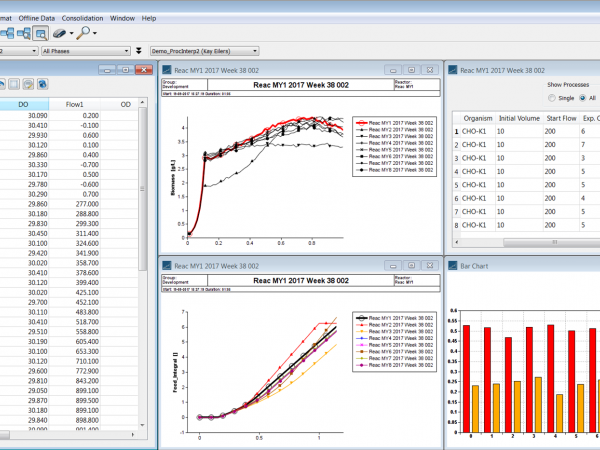
Task: Click chart icon of process table window
Action: (453, 70)
